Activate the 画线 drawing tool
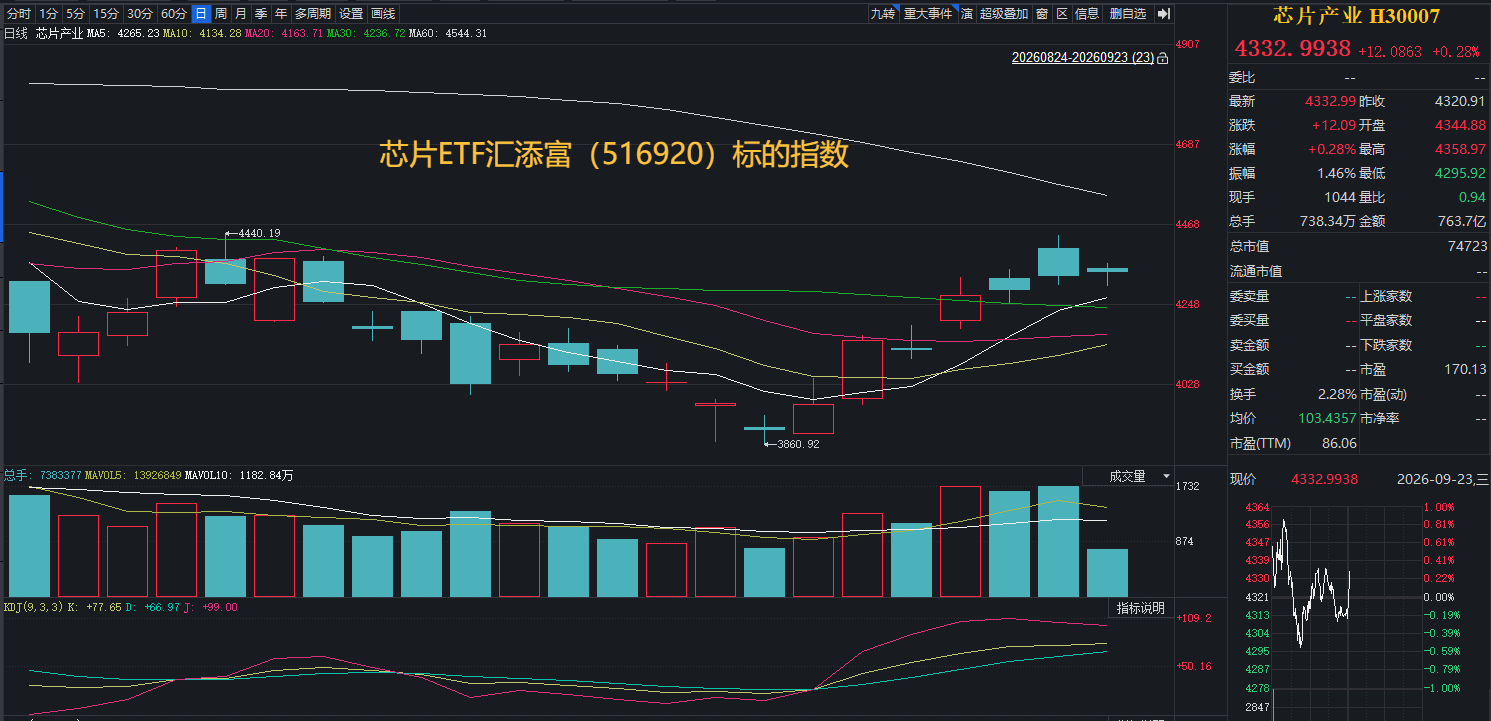 click(383, 14)
